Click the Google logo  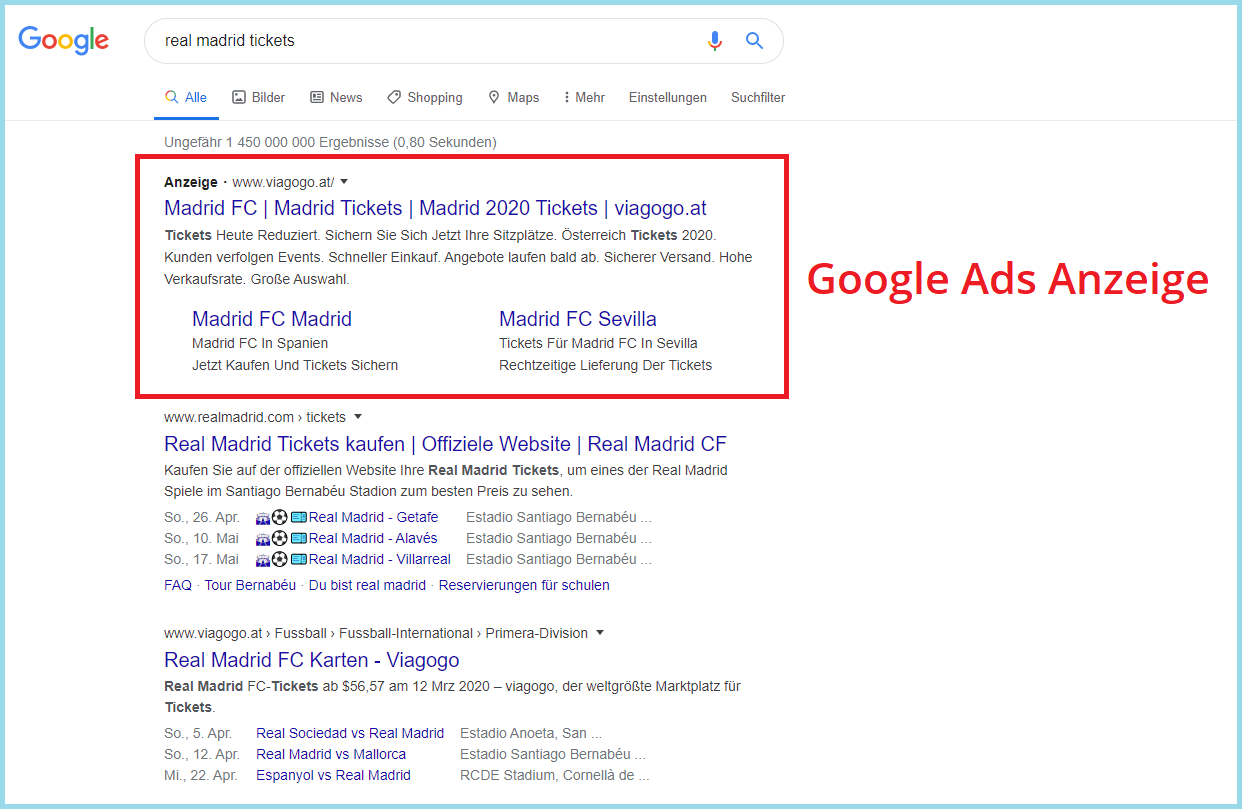point(63,40)
